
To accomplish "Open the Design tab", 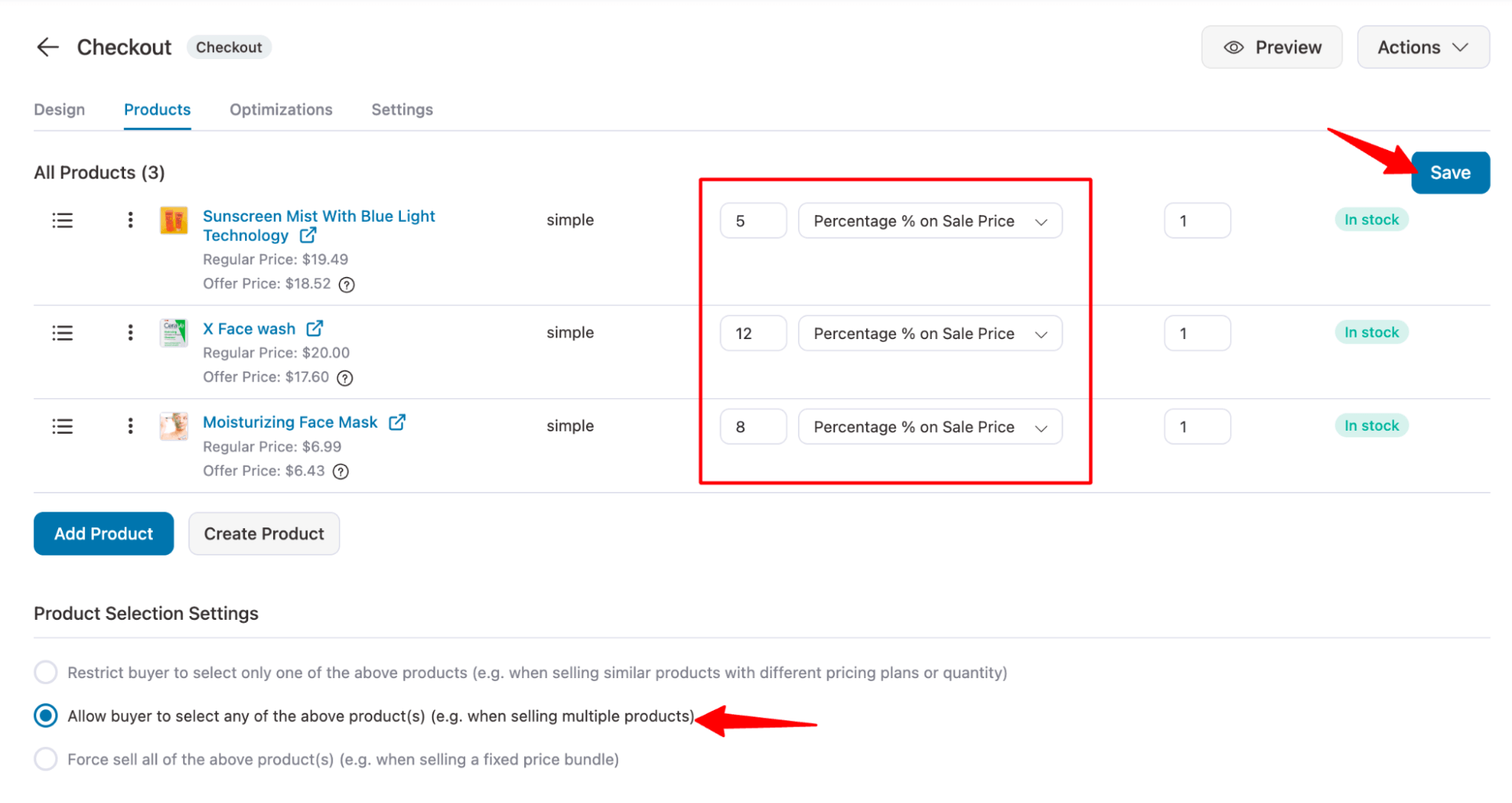I will click(x=59, y=110).
